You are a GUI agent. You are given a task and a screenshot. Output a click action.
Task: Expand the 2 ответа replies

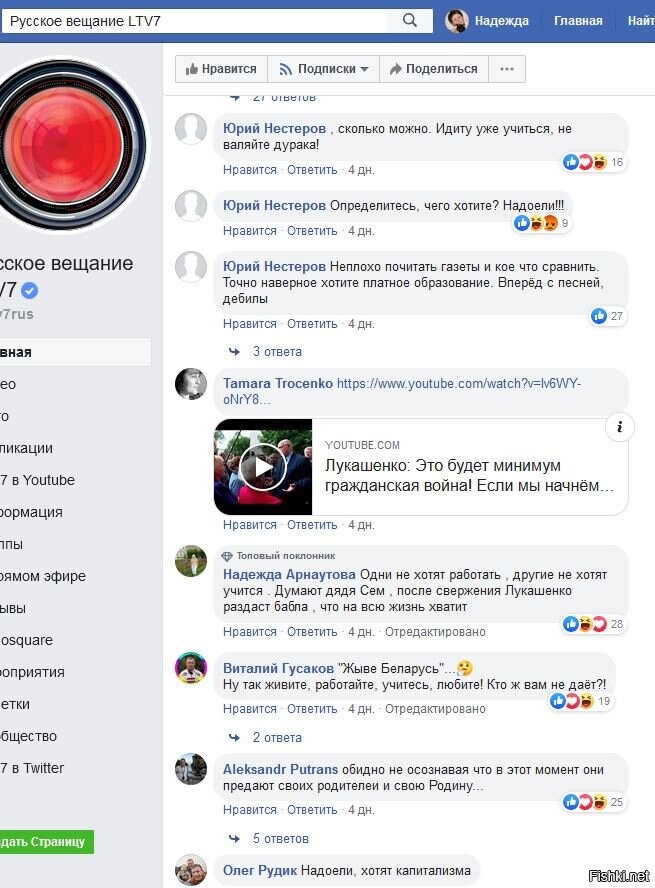coord(277,738)
